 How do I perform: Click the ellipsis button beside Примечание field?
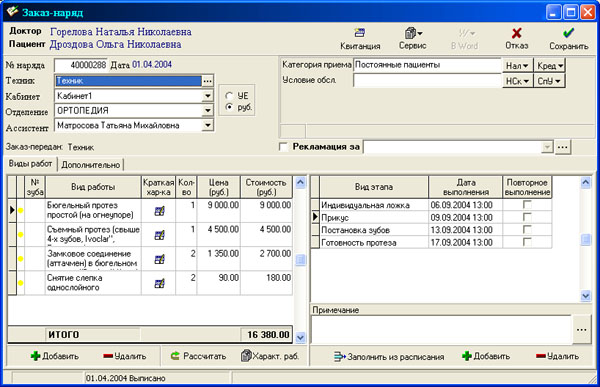tap(582, 330)
